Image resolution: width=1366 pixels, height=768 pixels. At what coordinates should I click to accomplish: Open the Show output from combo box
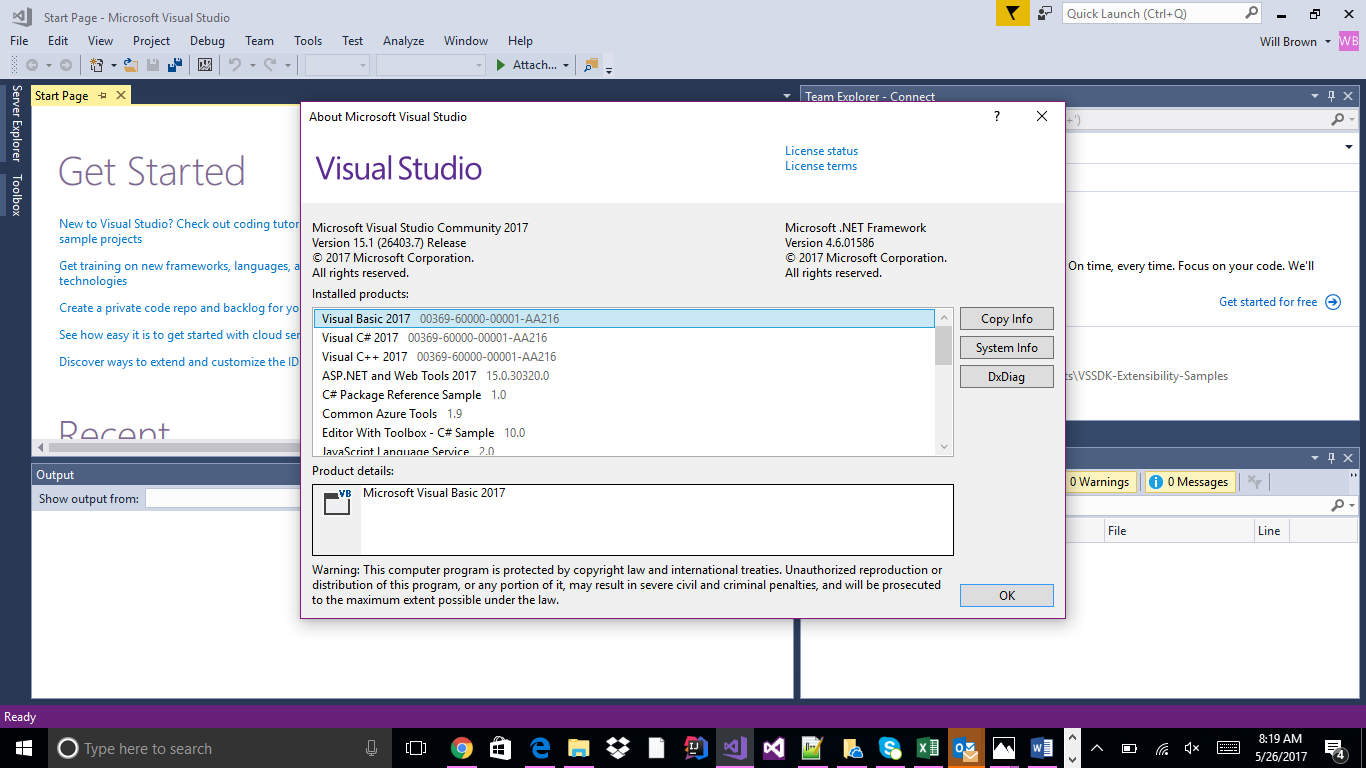point(222,498)
